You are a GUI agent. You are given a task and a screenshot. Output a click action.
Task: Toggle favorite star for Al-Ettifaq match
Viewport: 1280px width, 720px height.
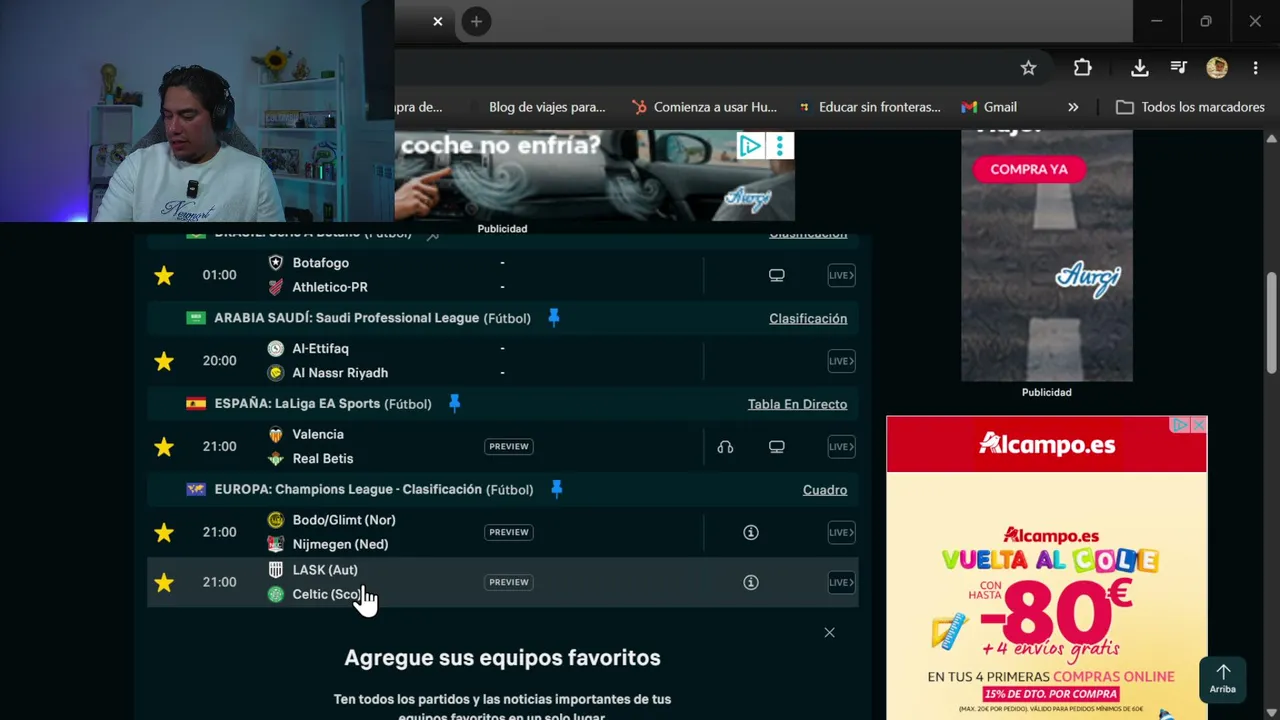pos(164,361)
